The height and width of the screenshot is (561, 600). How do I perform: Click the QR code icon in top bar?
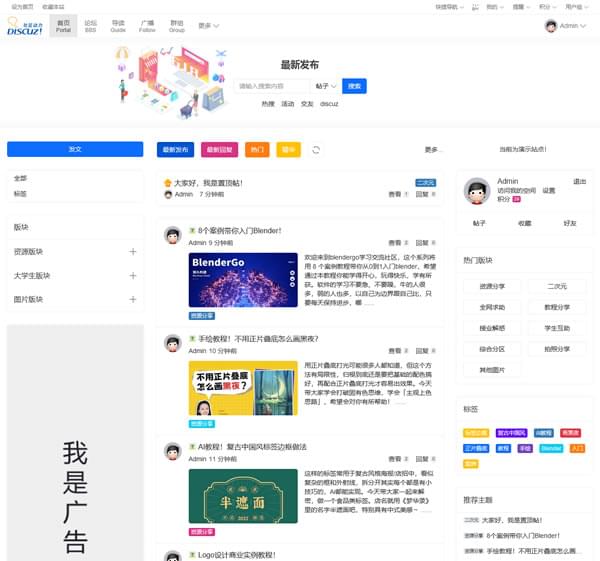pyautogui.click(x=475, y=7)
